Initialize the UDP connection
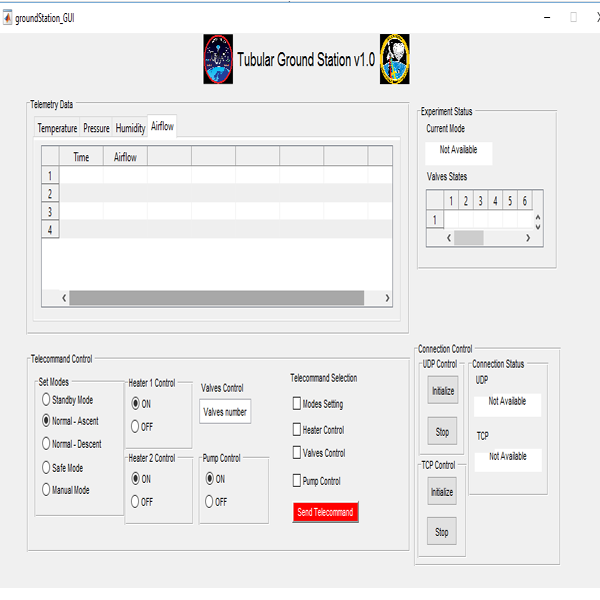The height and width of the screenshot is (600, 600). 442,391
